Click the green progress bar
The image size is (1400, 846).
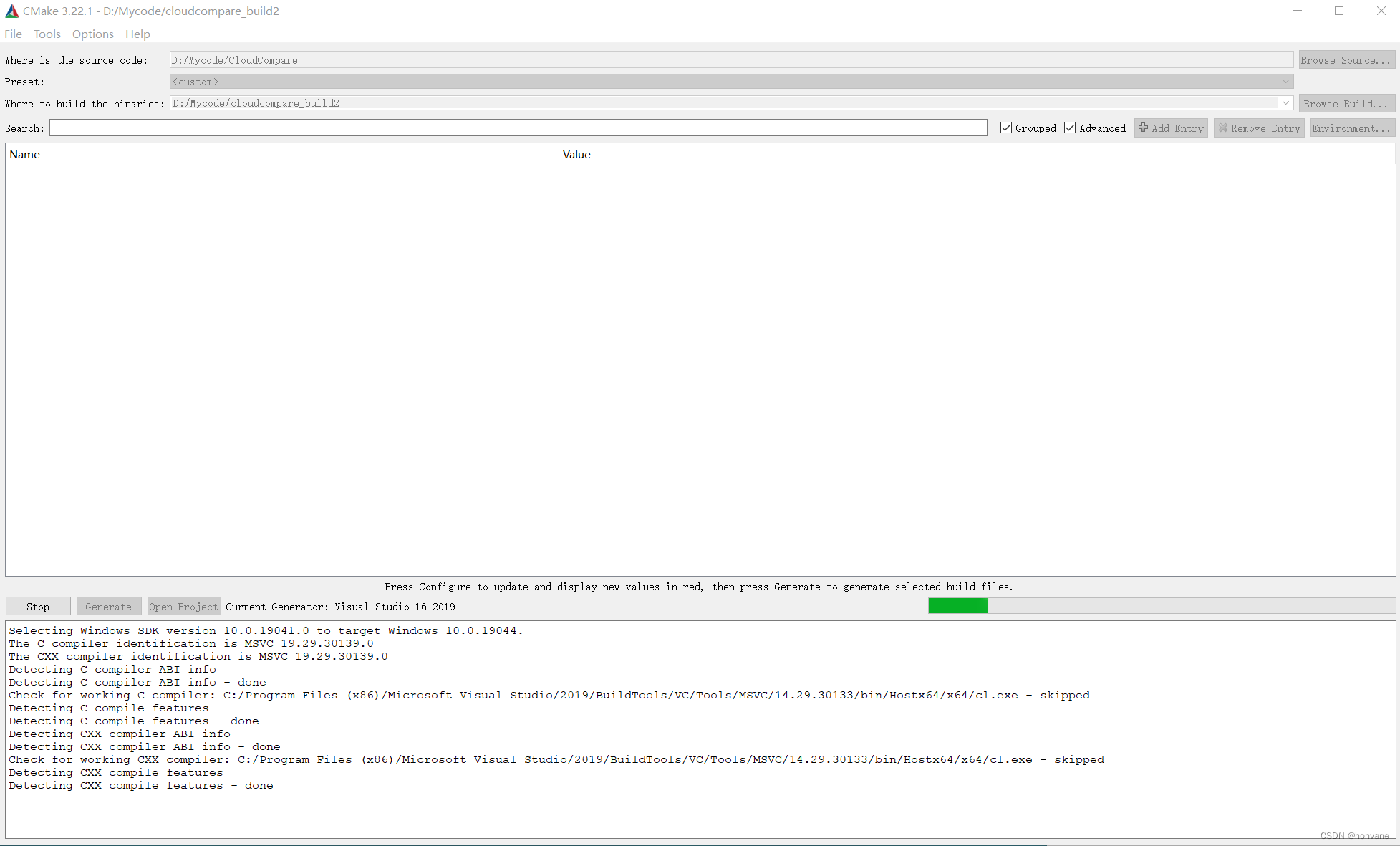[x=957, y=605]
